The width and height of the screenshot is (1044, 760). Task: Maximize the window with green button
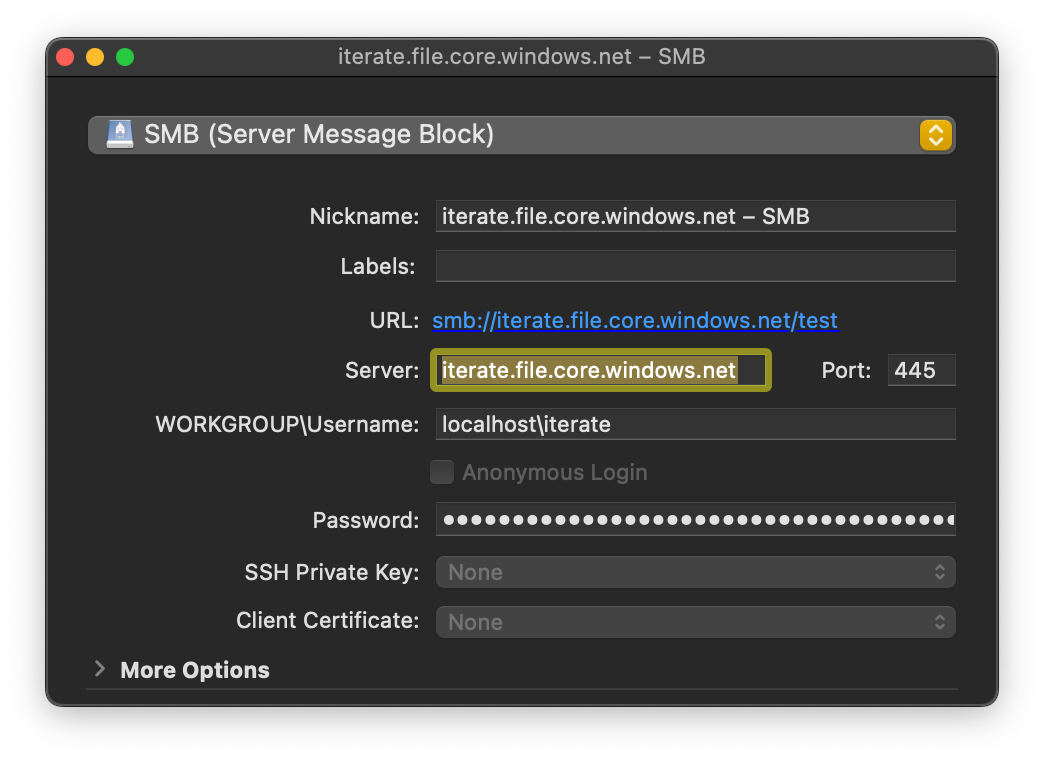125,57
